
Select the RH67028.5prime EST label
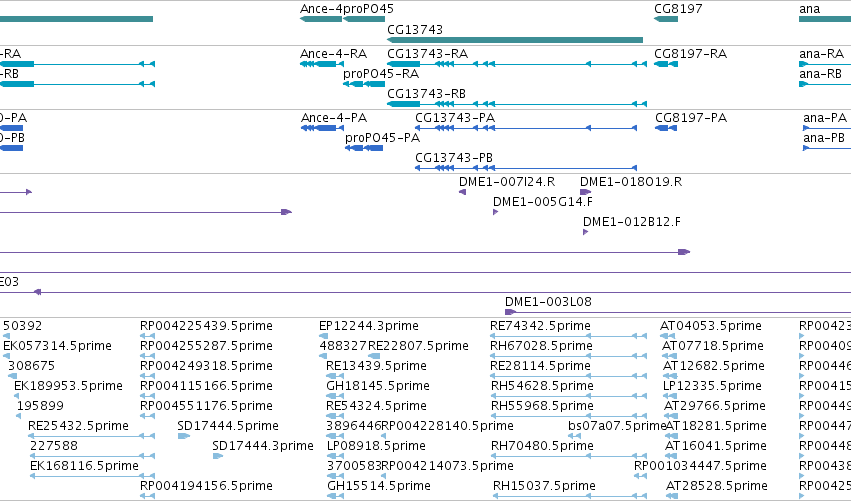pyautogui.click(x=541, y=346)
